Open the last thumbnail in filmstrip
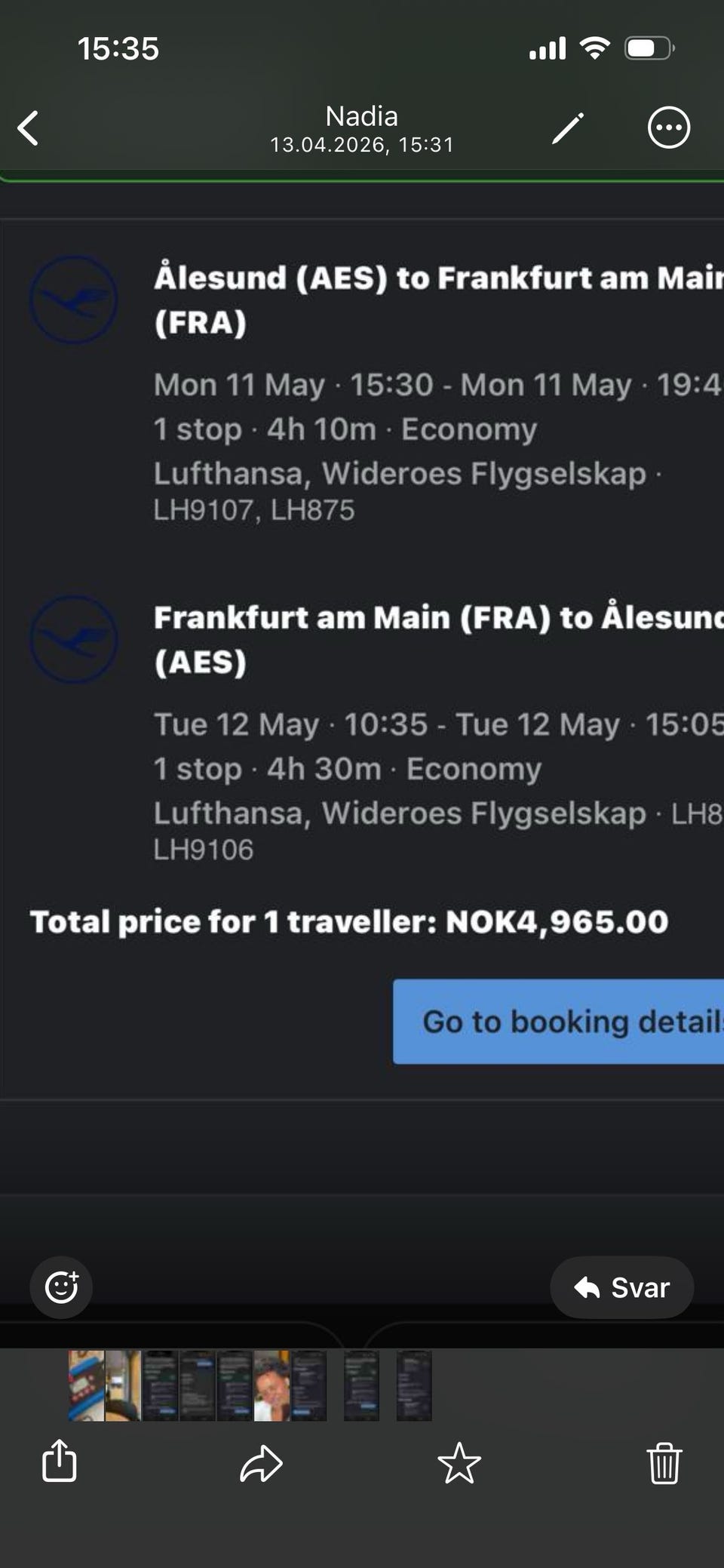The height and width of the screenshot is (1568, 724). [414, 1385]
